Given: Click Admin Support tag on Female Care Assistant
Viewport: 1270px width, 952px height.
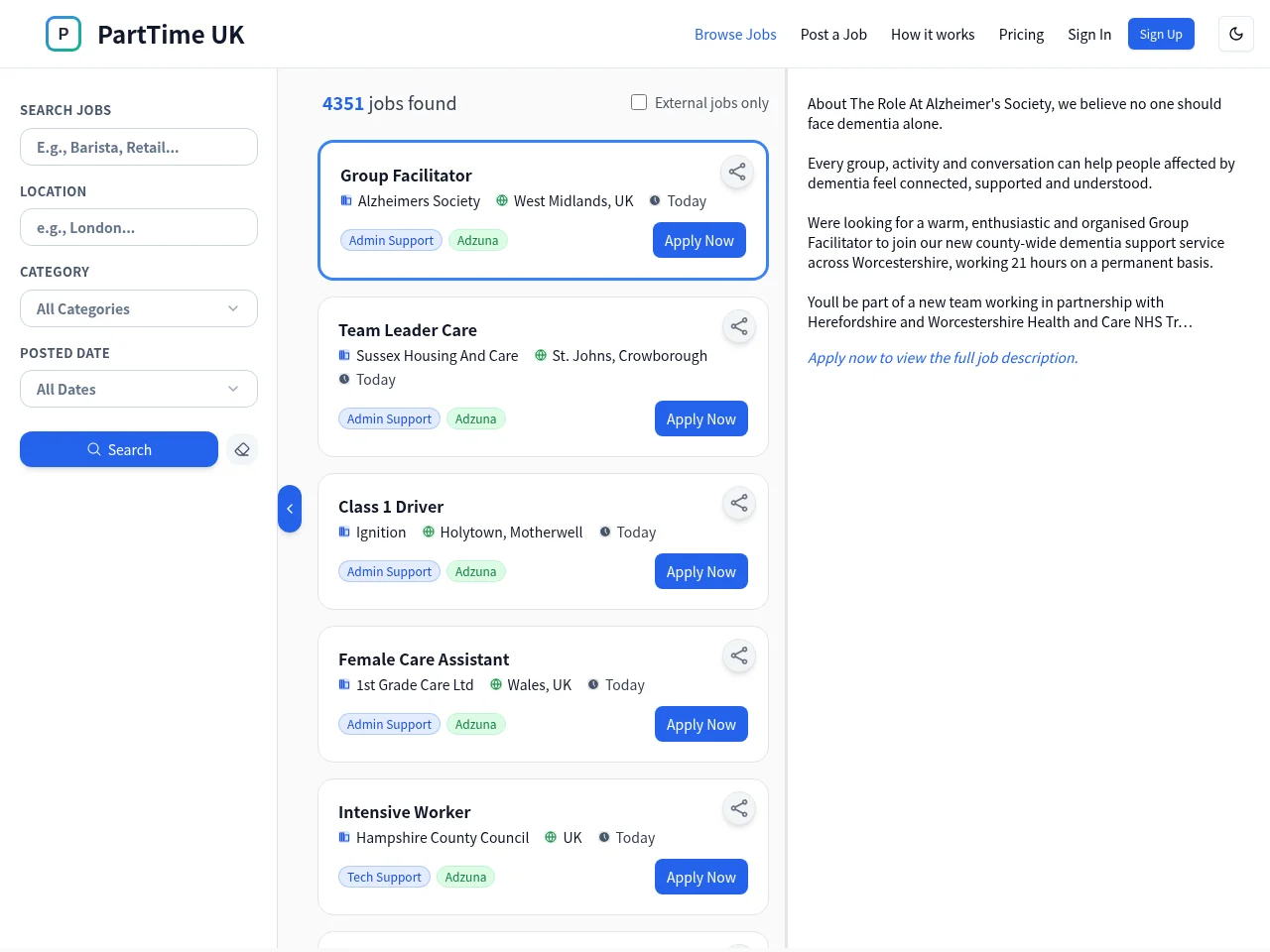Looking at the screenshot, I should (x=389, y=724).
